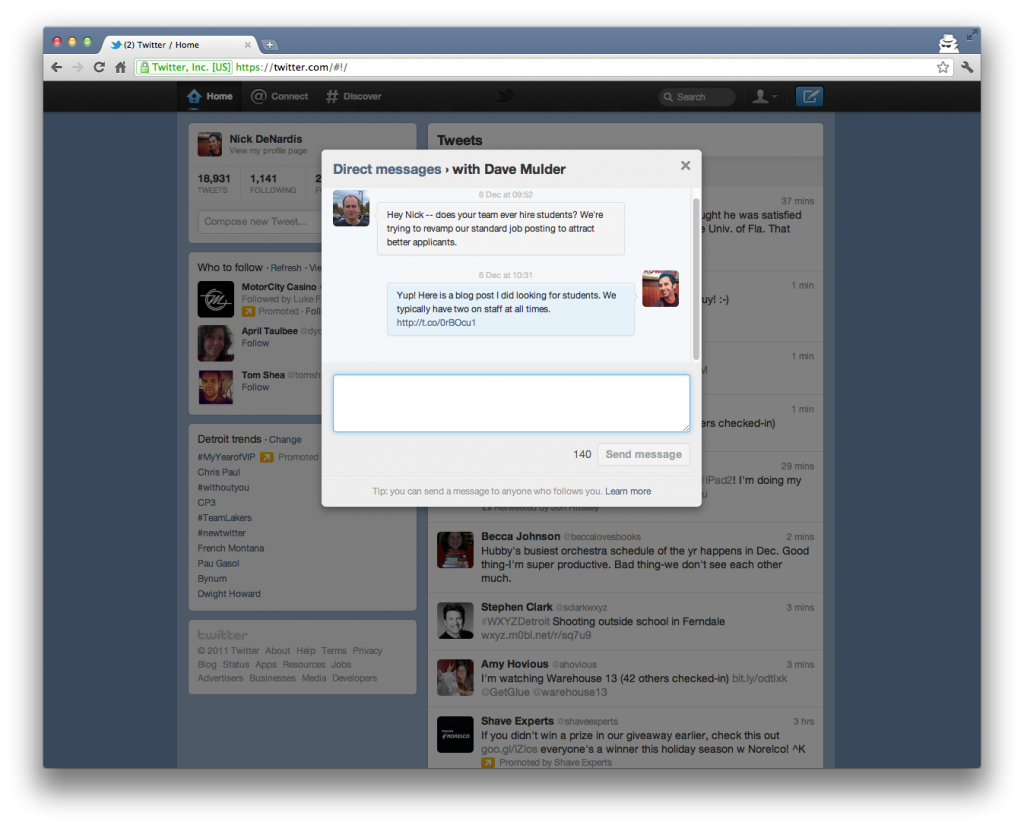
Task: Open the Discover nav tab
Action: [353, 97]
